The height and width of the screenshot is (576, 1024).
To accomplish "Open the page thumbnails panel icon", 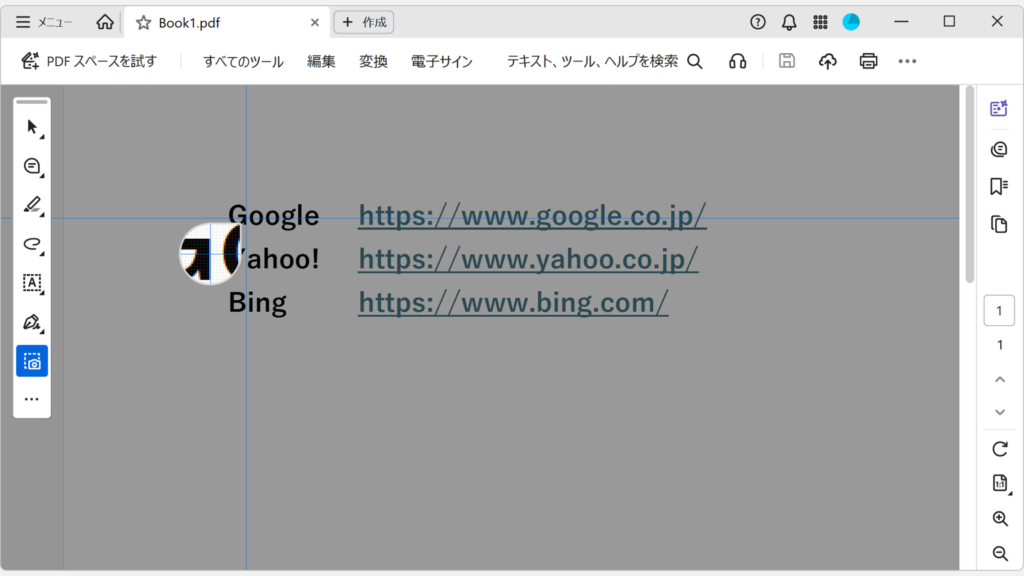I will point(999,225).
